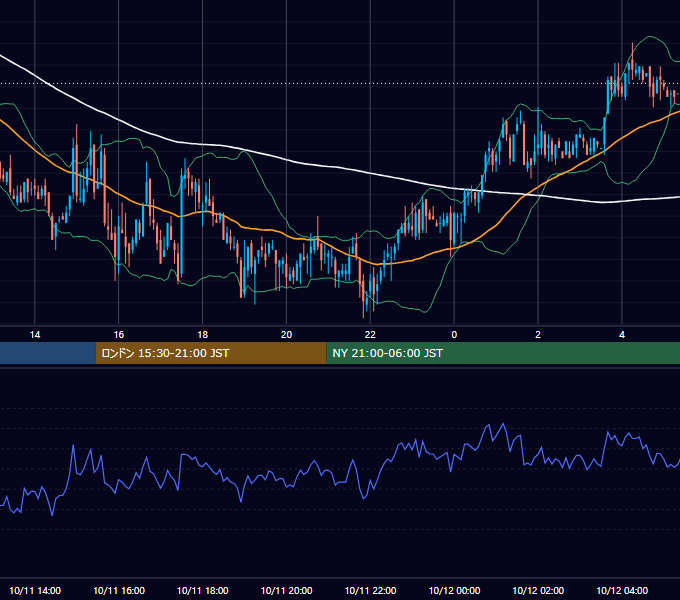Click the 0 hour axis label
The image size is (680, 600).
pyautogui.click(x=454, y=335)
